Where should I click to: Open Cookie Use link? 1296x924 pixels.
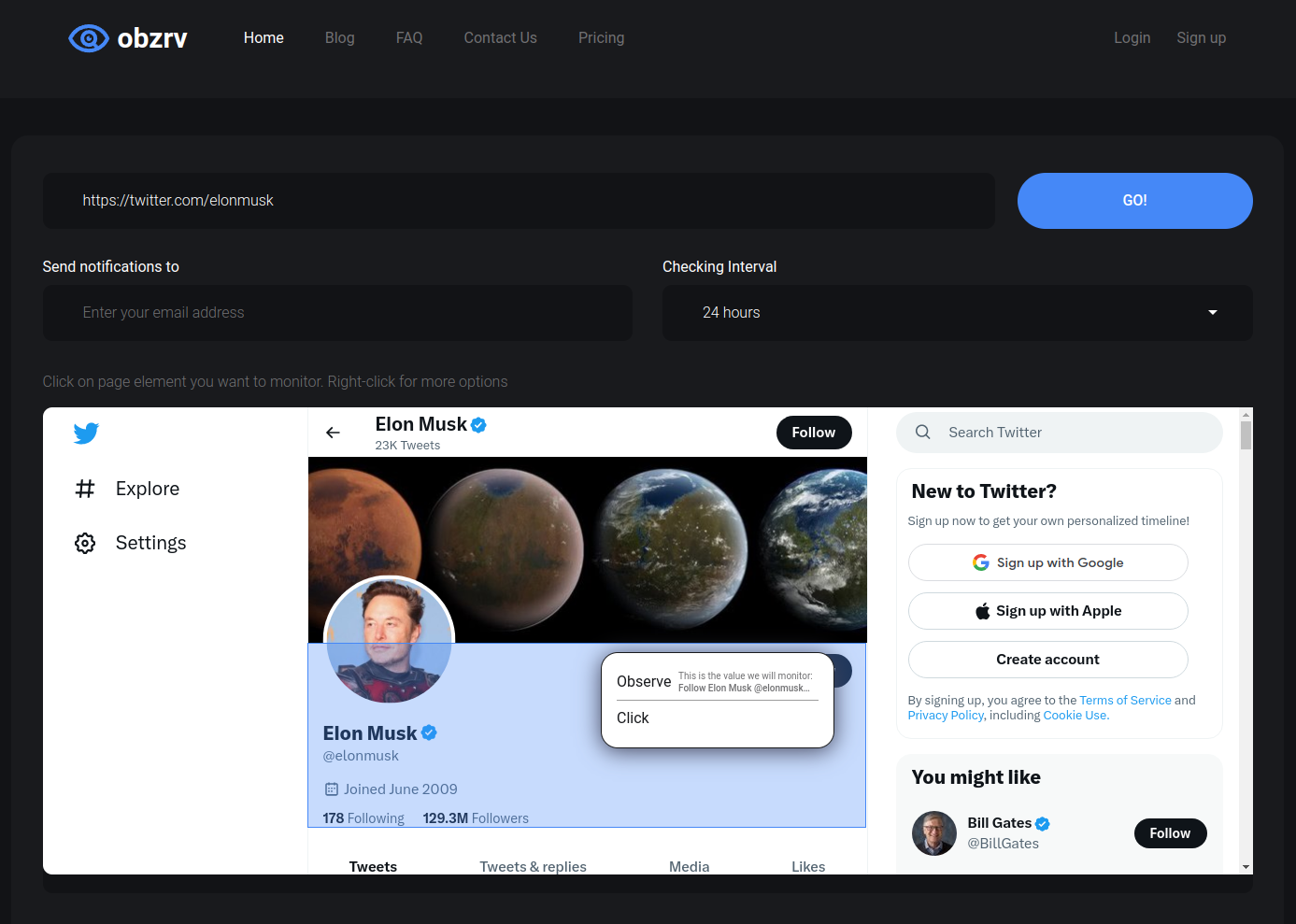coord(1075,715)
